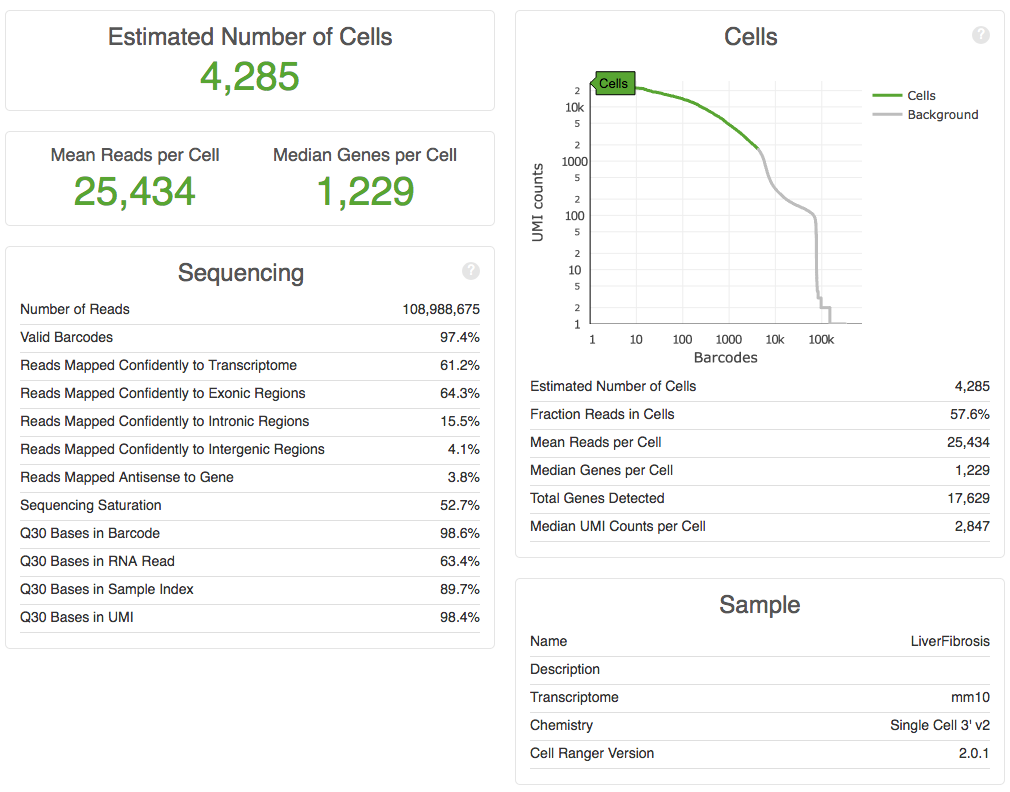The image size is (1010, 792).
Task: Toggle the Cells series in chart legend
Action: click(x=904, y=95)
